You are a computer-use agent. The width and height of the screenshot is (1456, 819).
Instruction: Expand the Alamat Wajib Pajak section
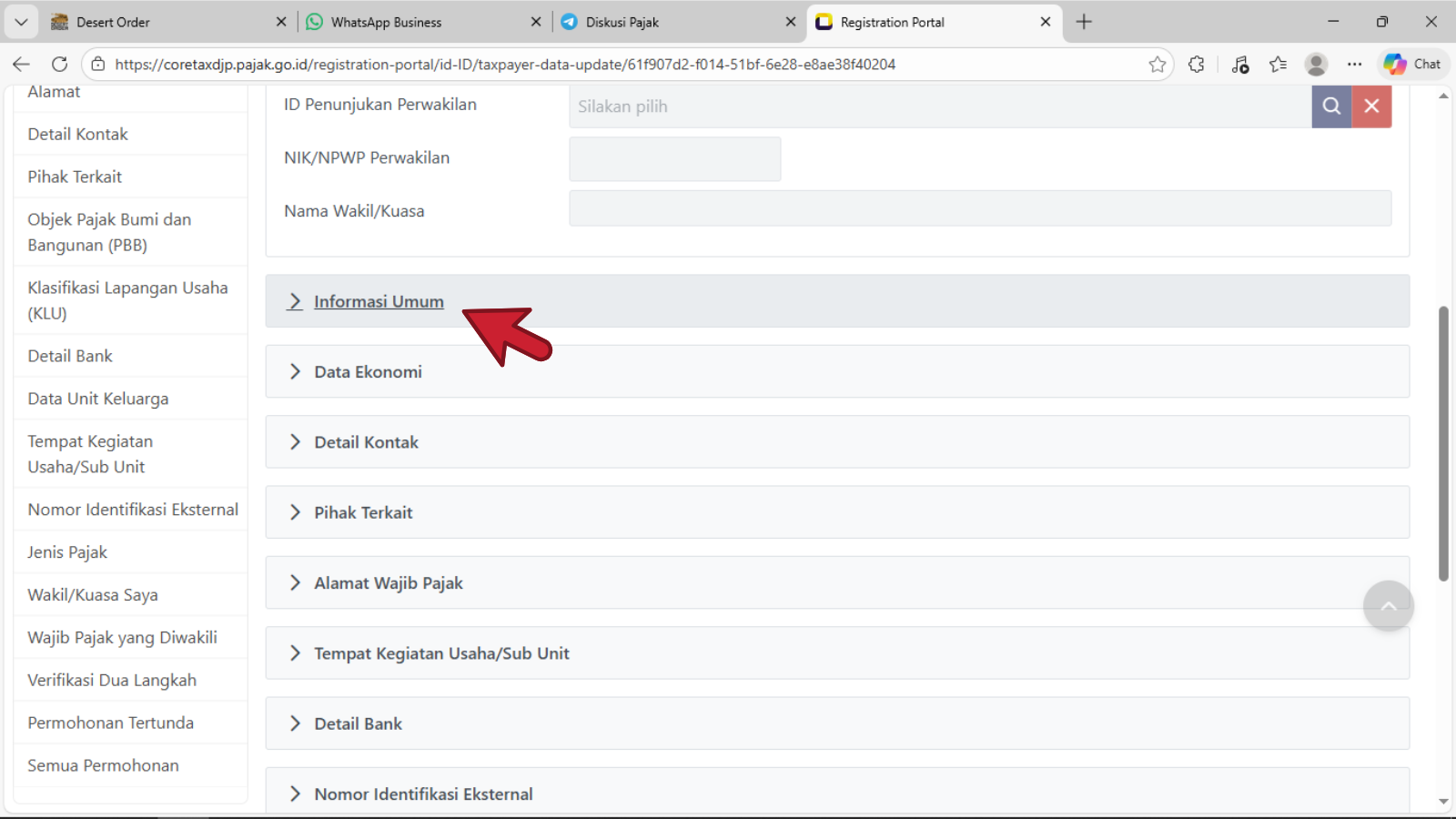pyautogui.click(x=388, y=583)
